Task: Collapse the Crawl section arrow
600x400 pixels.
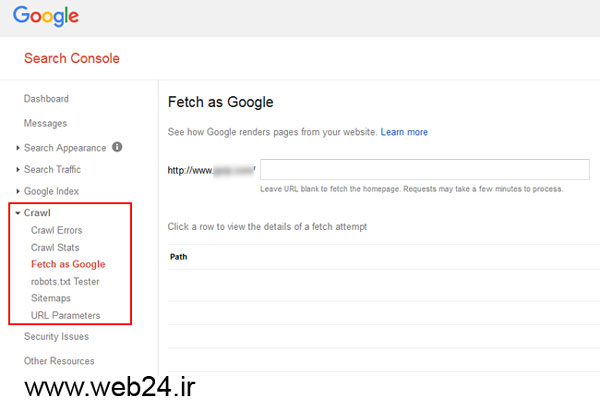Action: pos(18,213)
